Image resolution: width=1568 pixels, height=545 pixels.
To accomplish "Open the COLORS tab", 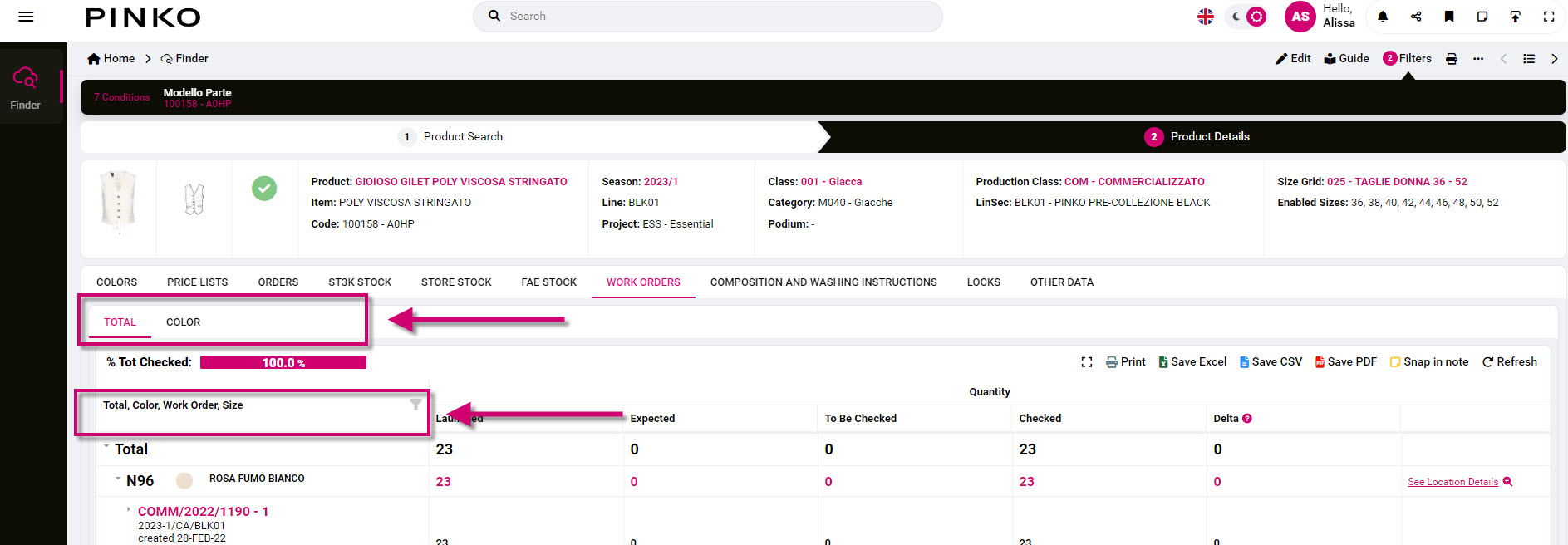I will click(117, 282).
